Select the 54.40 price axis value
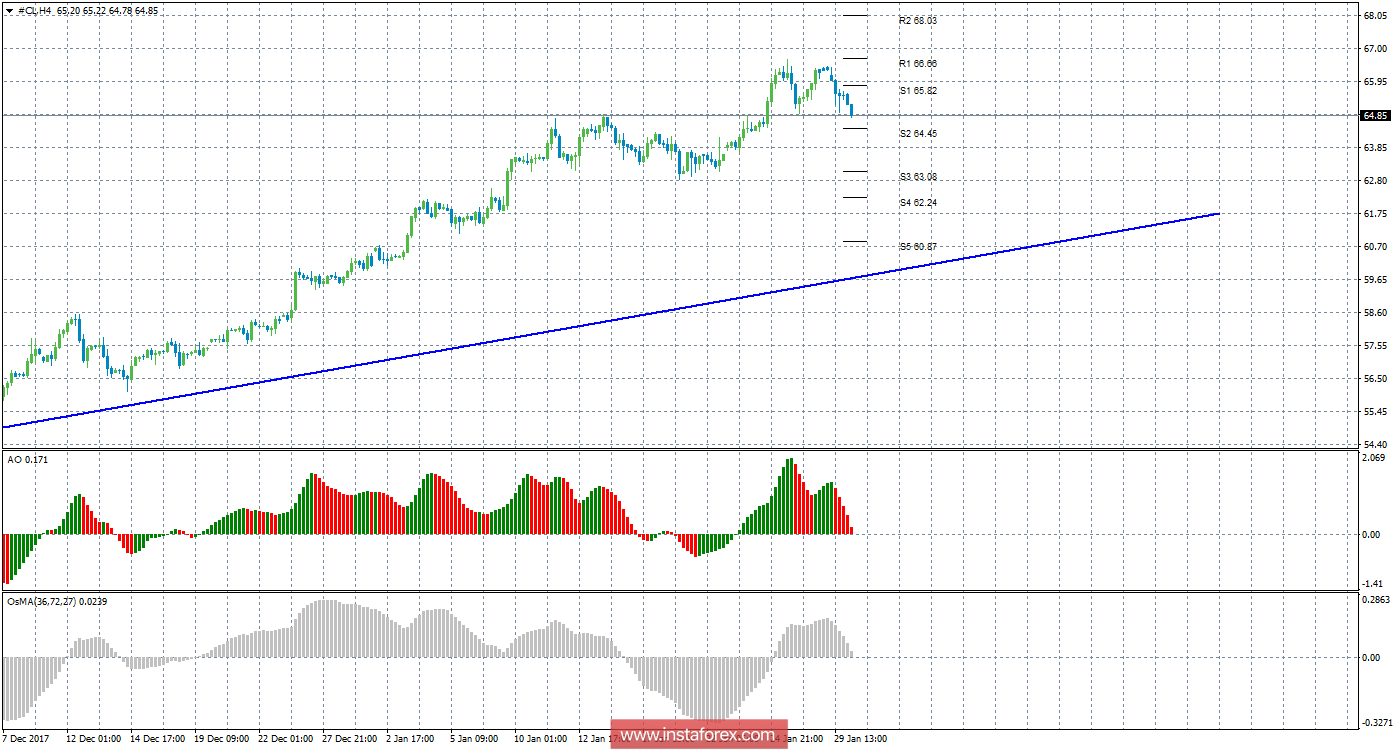Viewport: 1398px width, 750px height. coord(1375,444)
